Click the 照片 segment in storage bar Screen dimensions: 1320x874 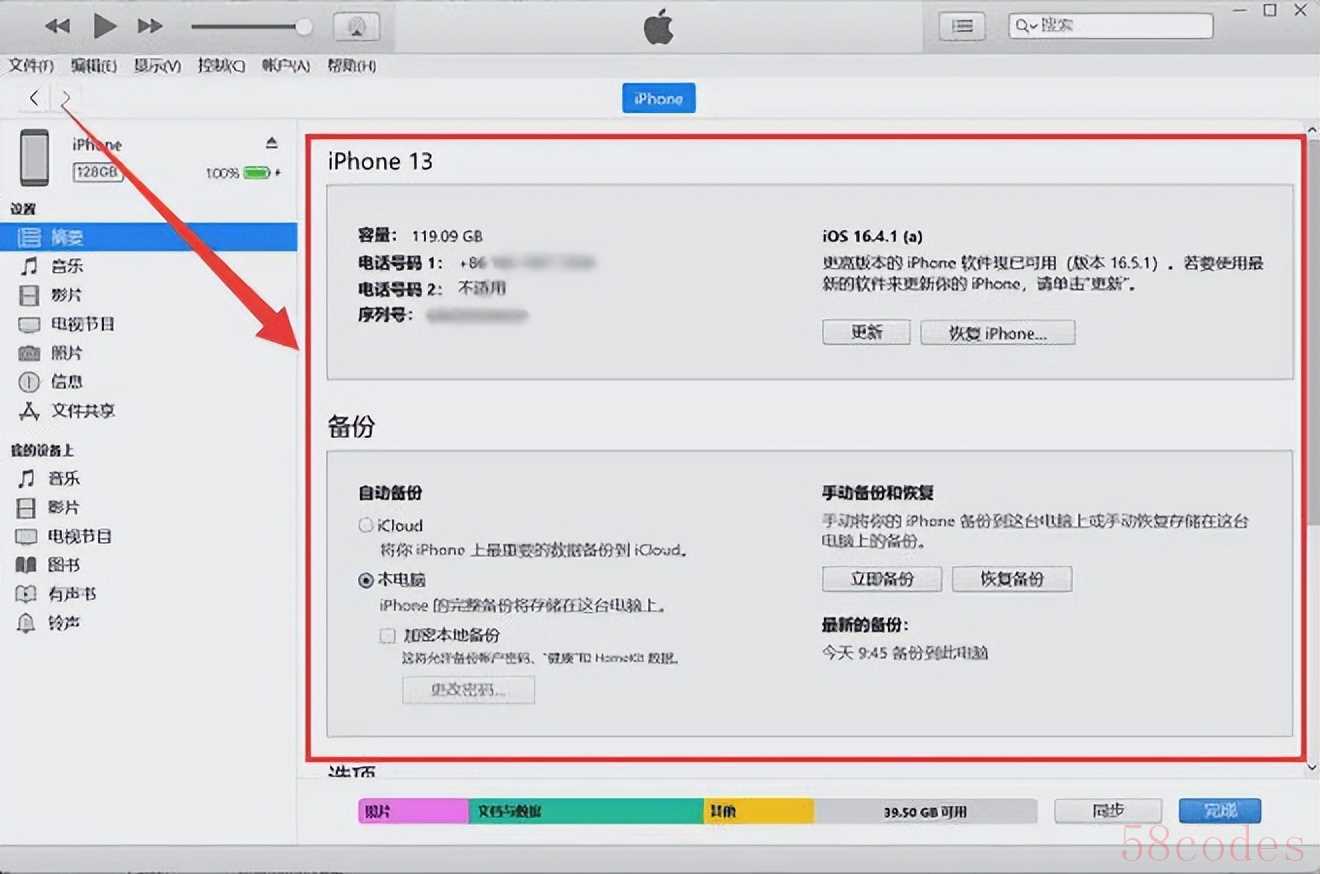tap(413, 811)
